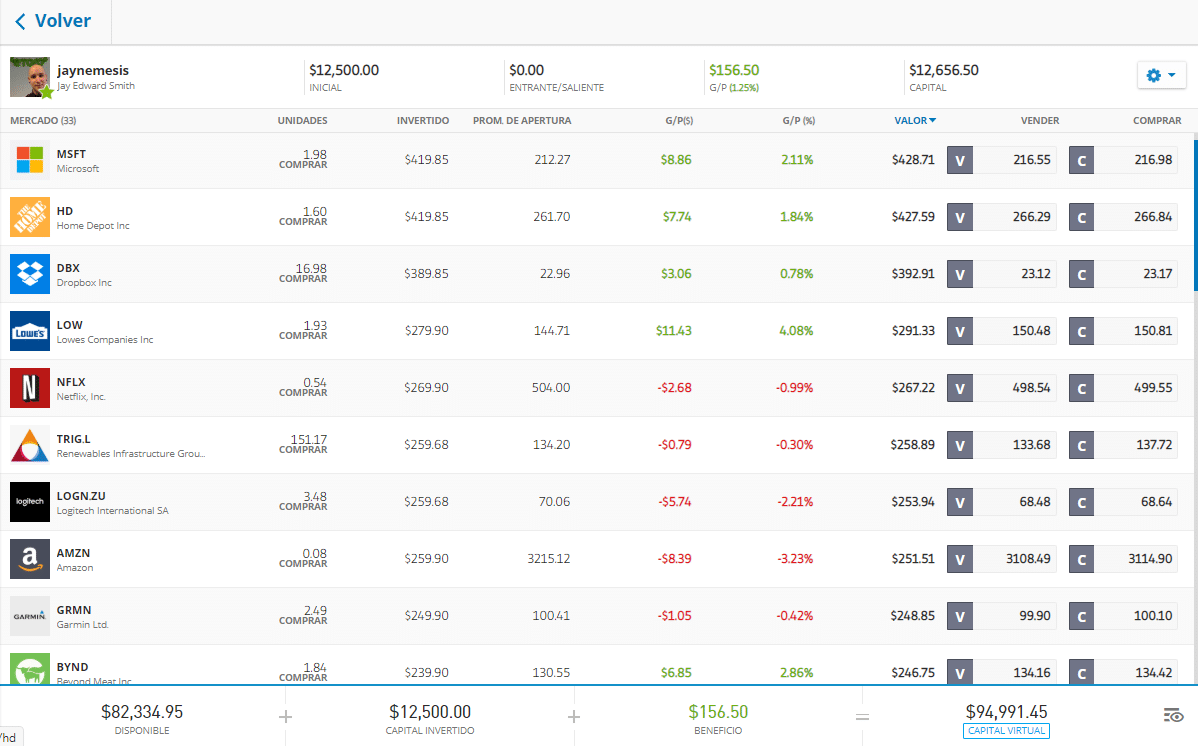Sort by PROM. DE APERTURA column
This screenshot has height=746, width=1198.
tap(522, 121)
